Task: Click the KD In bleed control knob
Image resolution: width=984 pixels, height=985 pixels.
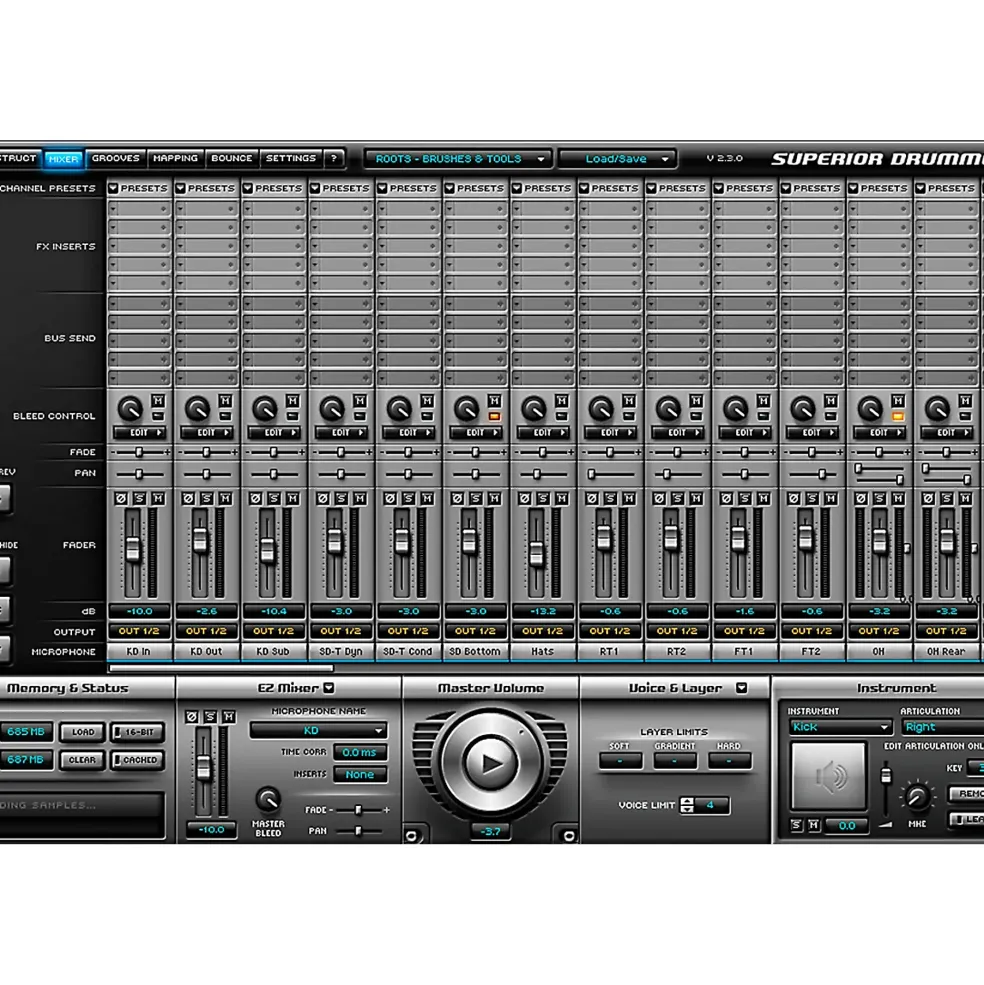Action: [x=131, y=409]
